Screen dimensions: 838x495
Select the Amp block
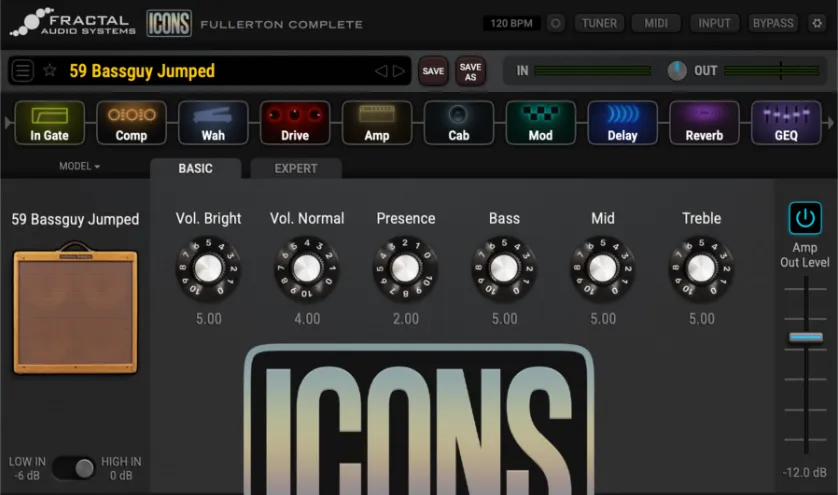coord(377,123)
